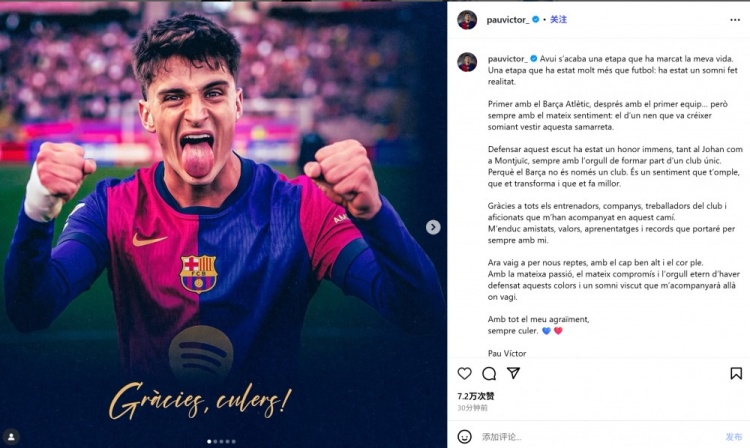Open the emoji picker in the comment box

point(464,436)
